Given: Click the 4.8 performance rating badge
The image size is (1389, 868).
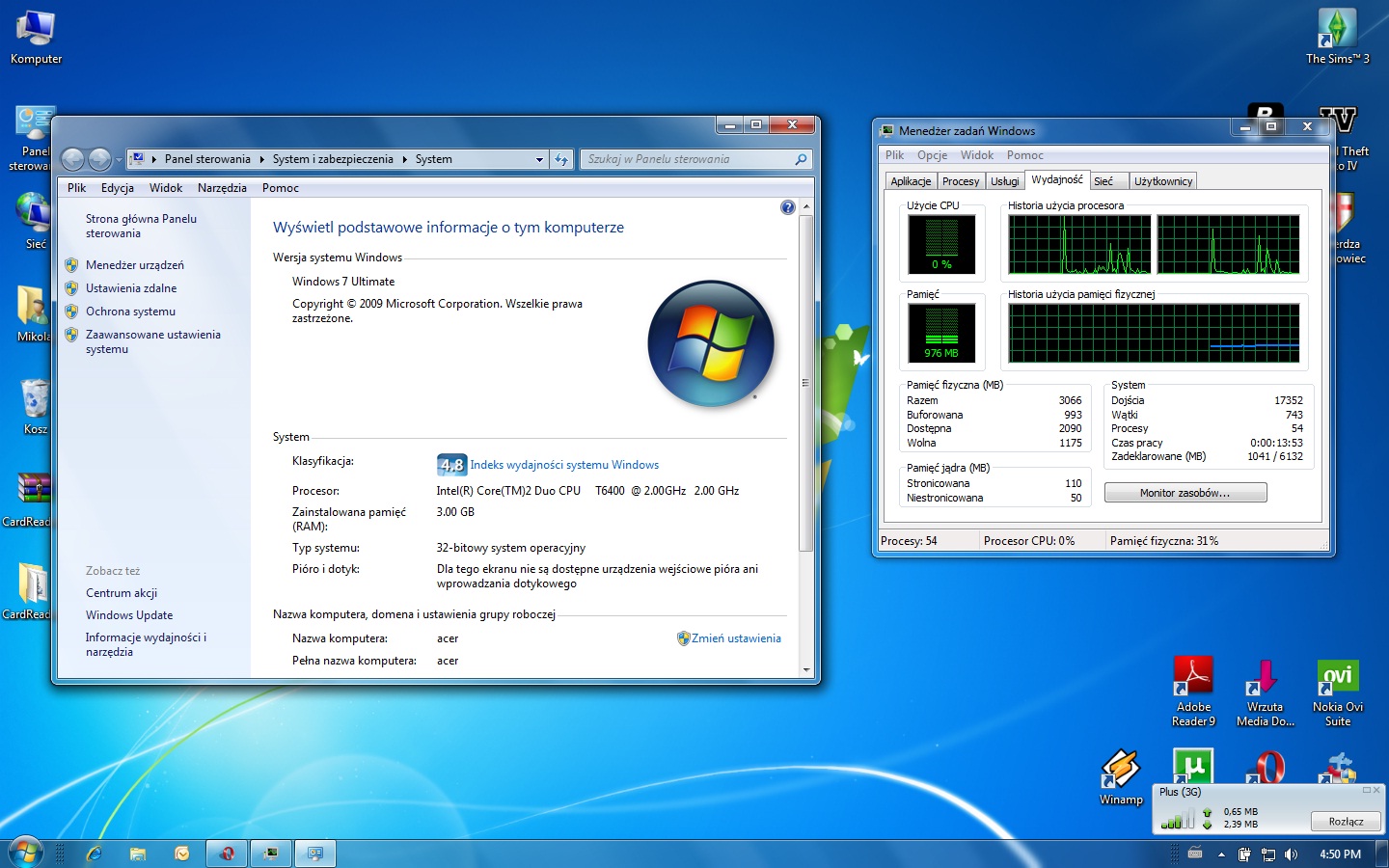Looking at the screenshot, I should [x=451, y=465].
